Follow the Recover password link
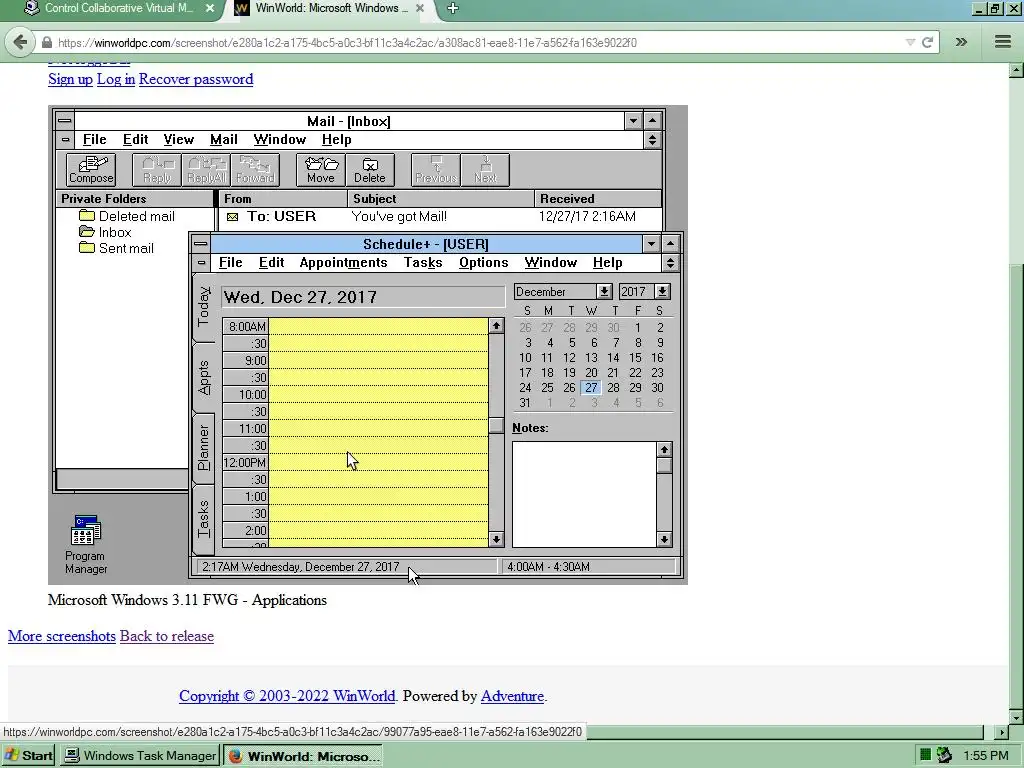Image resolution: width=1024 pixels, height=768 pixels. [196, 79]
